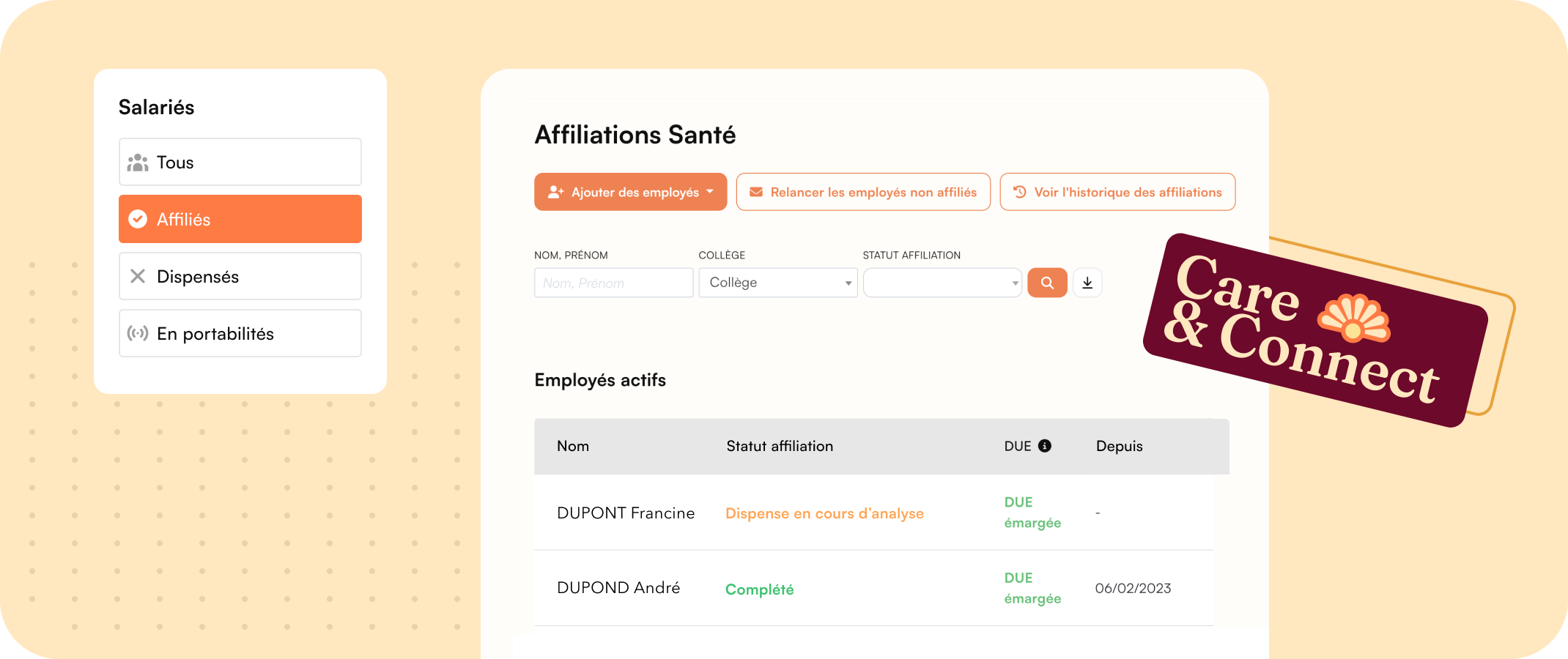The height and width of the screenshot is (659, 1568).
Task: Switch to the Dispensés filter
Action: pyautogui.click(x=240, y=276)
